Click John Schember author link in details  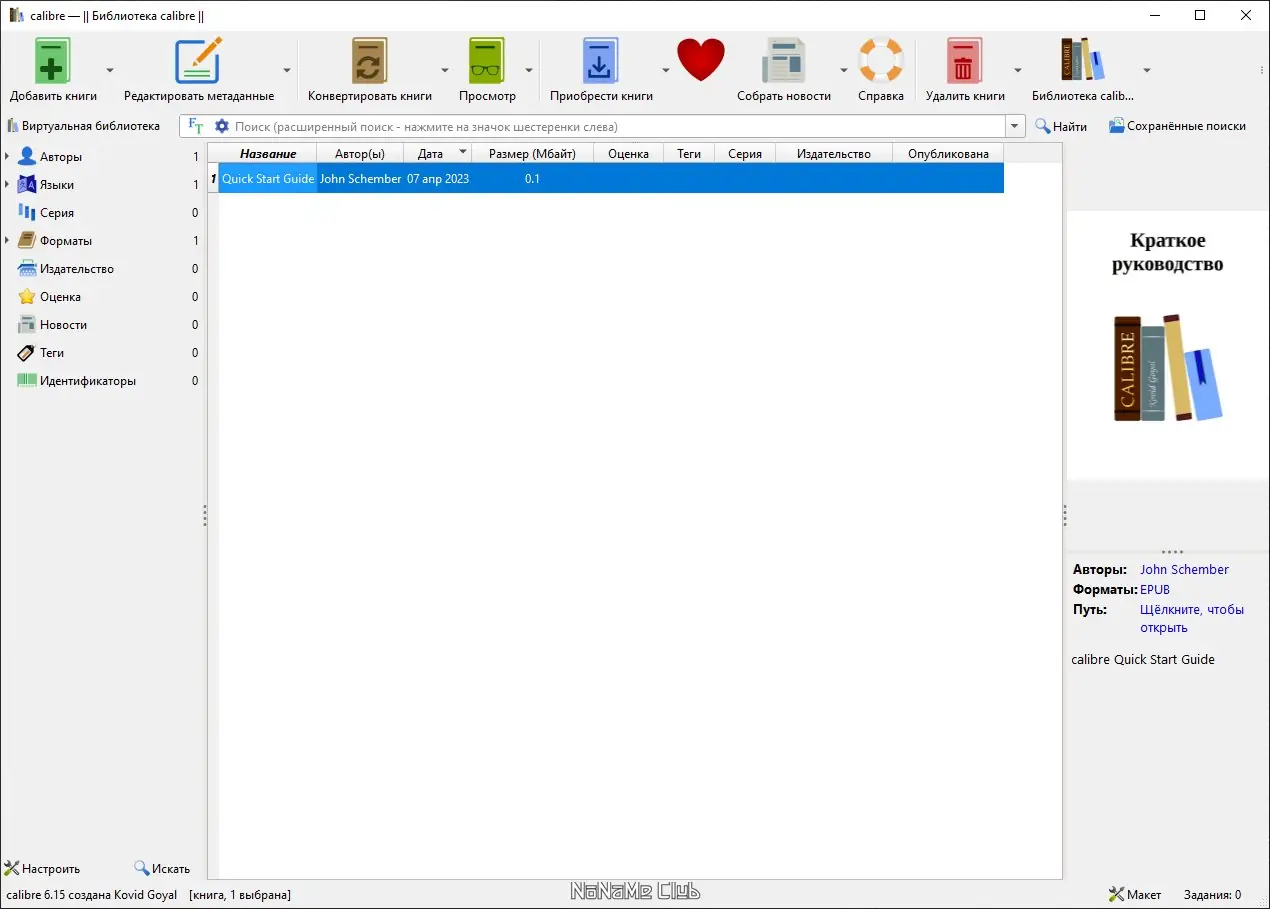[1184, 569]
